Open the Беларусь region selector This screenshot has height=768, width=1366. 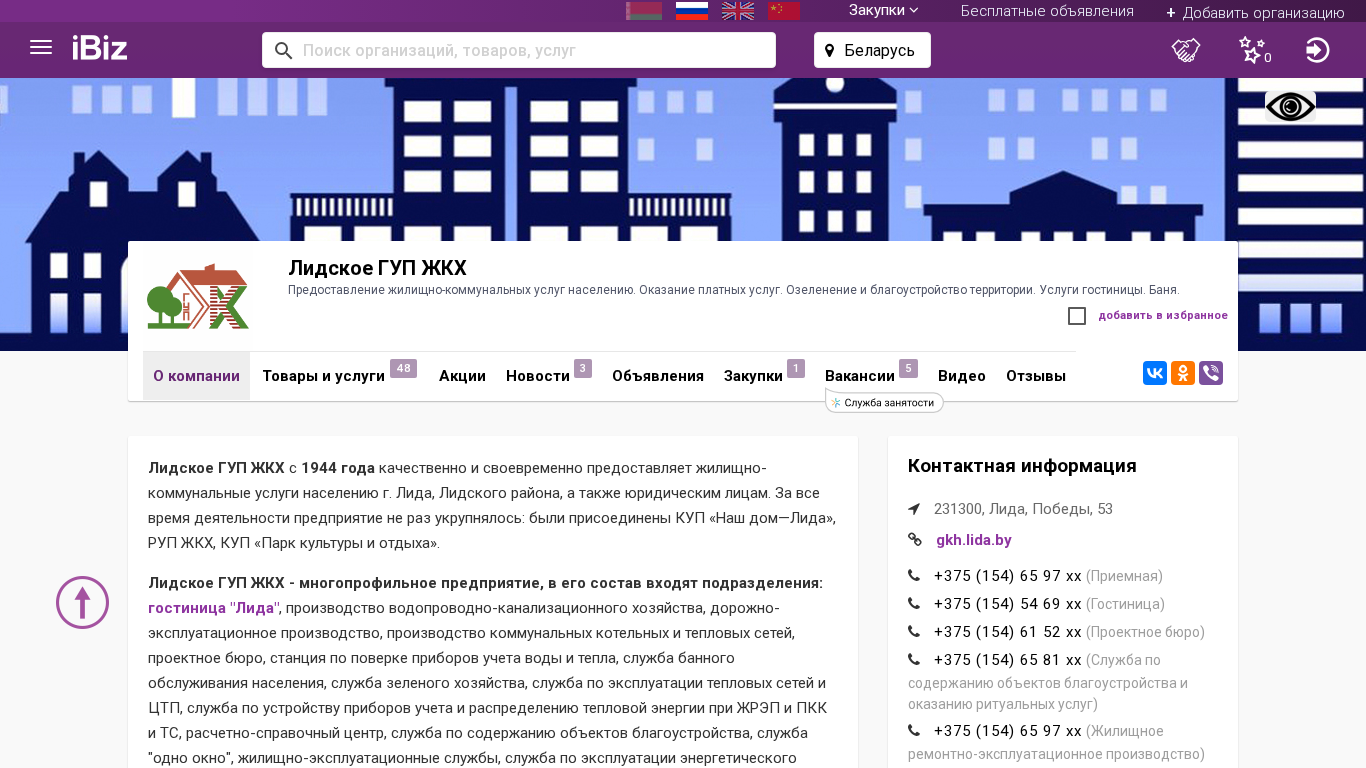coord(872,50)
